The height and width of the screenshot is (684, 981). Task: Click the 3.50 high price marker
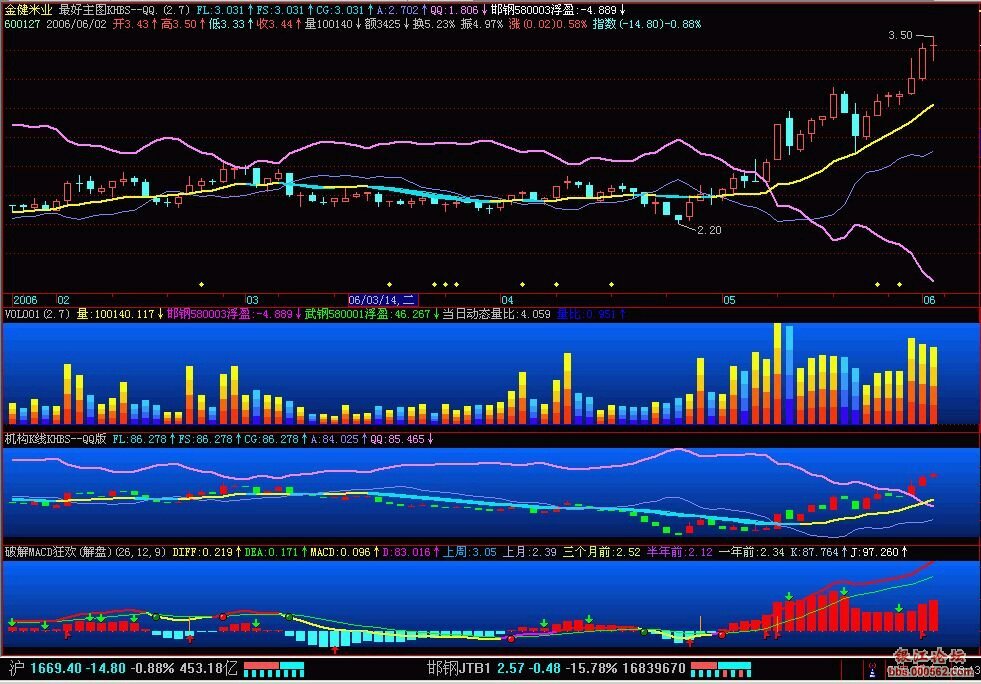pos(900,35)
